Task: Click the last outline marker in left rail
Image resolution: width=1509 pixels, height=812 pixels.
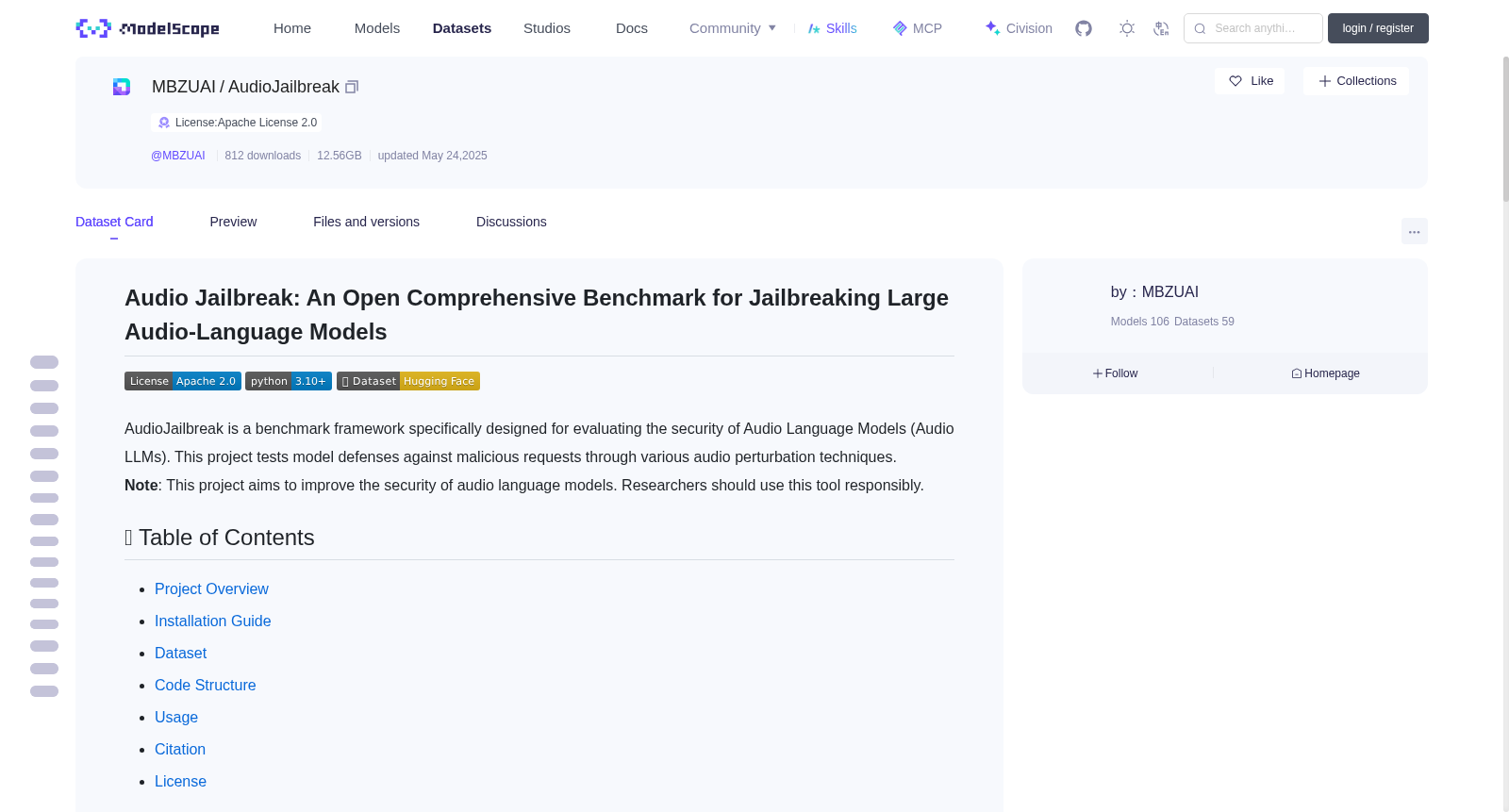Action: [44, 691]
